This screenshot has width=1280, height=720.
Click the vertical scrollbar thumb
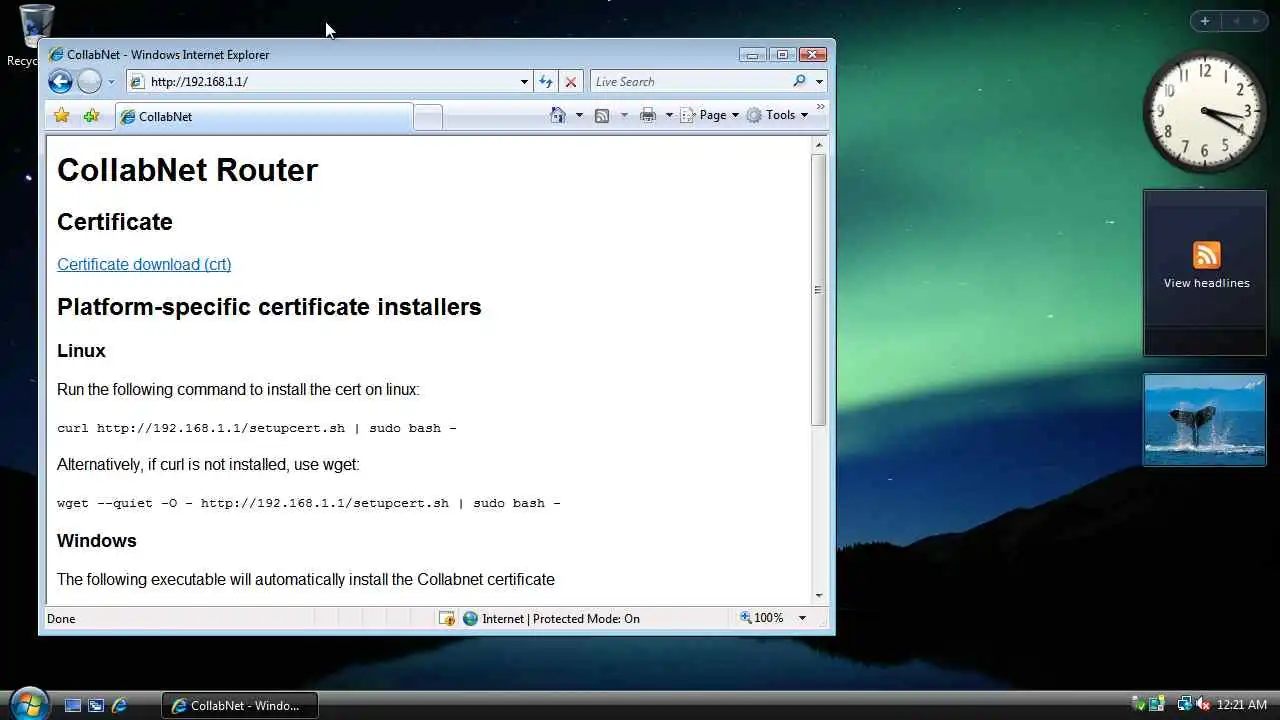[819, 290]
